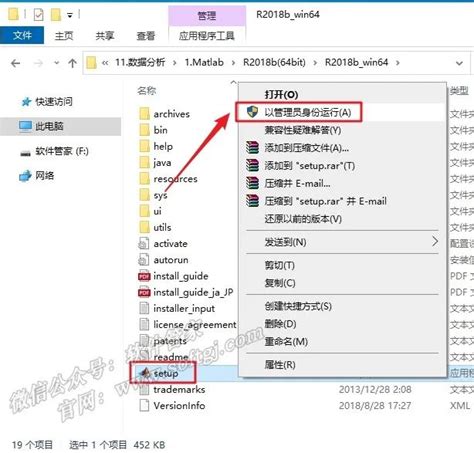Choose 创建快捷方式(S) menu entry
Image resolution: width=474 pixels, height=453 pixels.
[x=342, y=306]
